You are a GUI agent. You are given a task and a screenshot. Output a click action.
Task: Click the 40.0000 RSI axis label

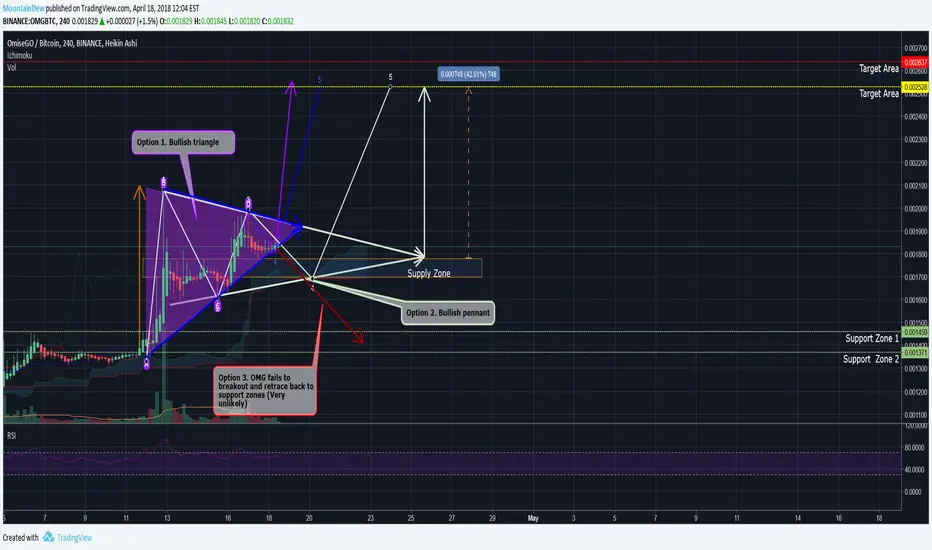pyautogui.click(x=915, y=470)
